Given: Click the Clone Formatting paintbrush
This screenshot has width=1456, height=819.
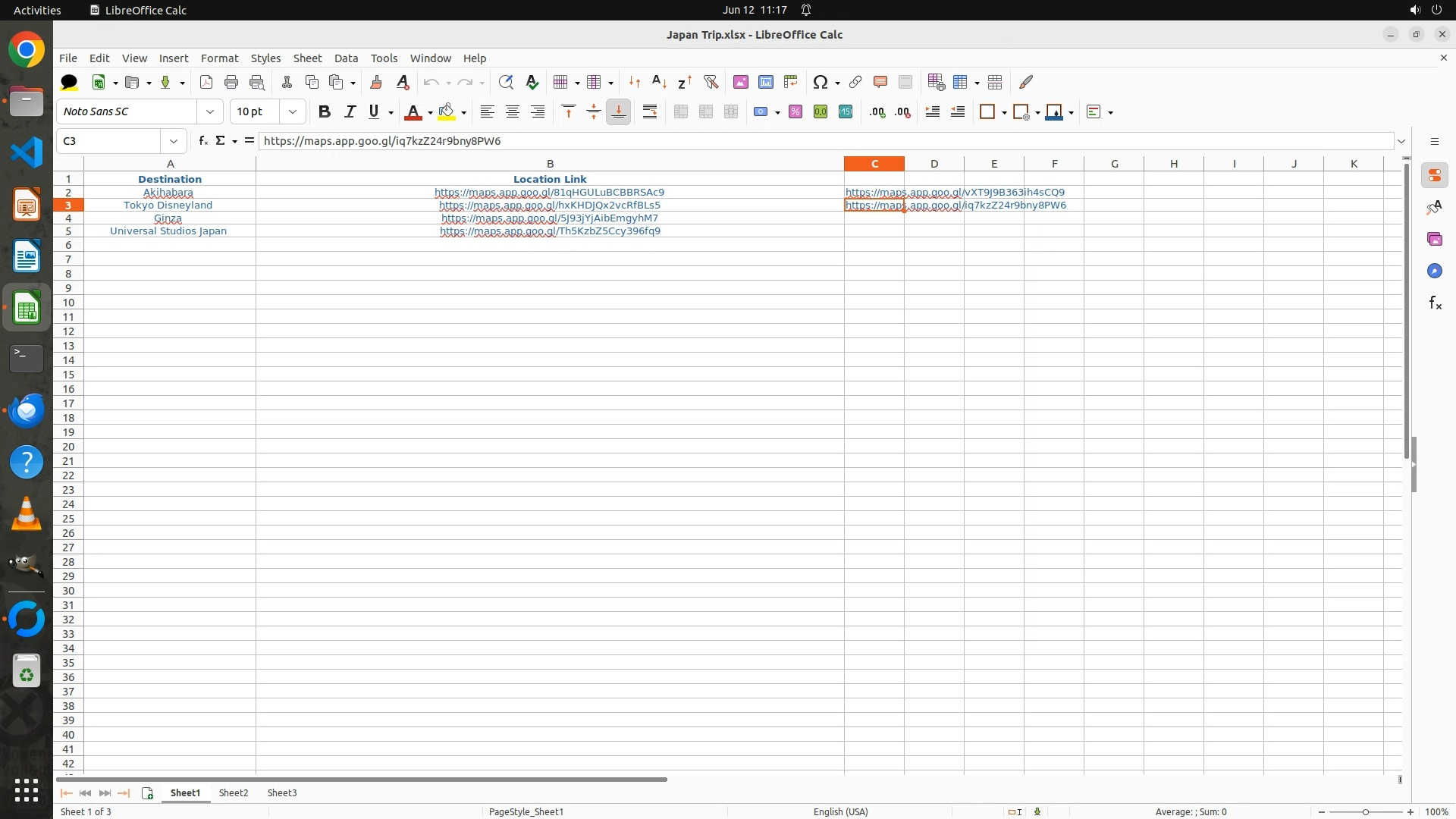Looking at the screenshot, I should 376,82.
